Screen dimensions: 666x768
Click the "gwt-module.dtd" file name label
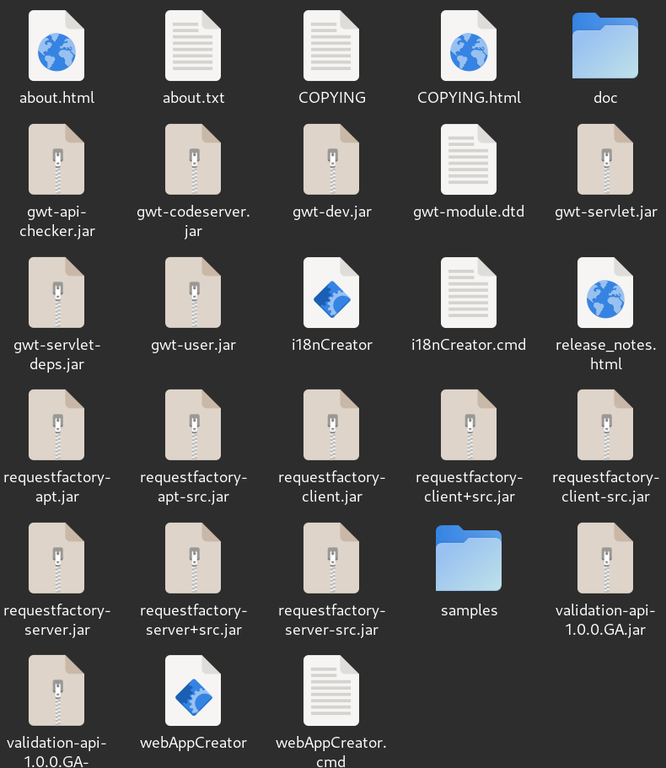click(x=469, y=212)
